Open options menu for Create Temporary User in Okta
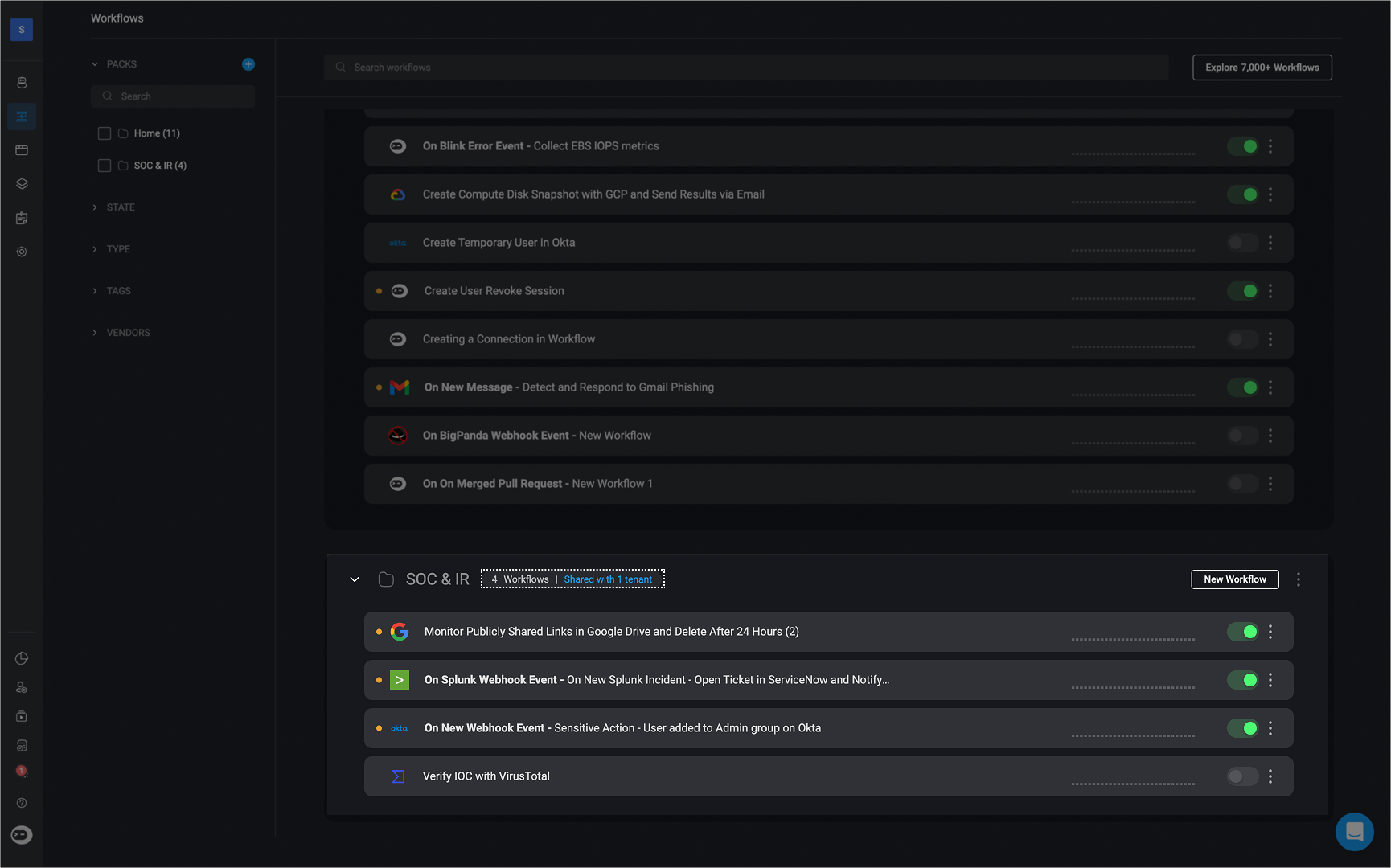This screenshot has height=868, width=1391. 1270,243
